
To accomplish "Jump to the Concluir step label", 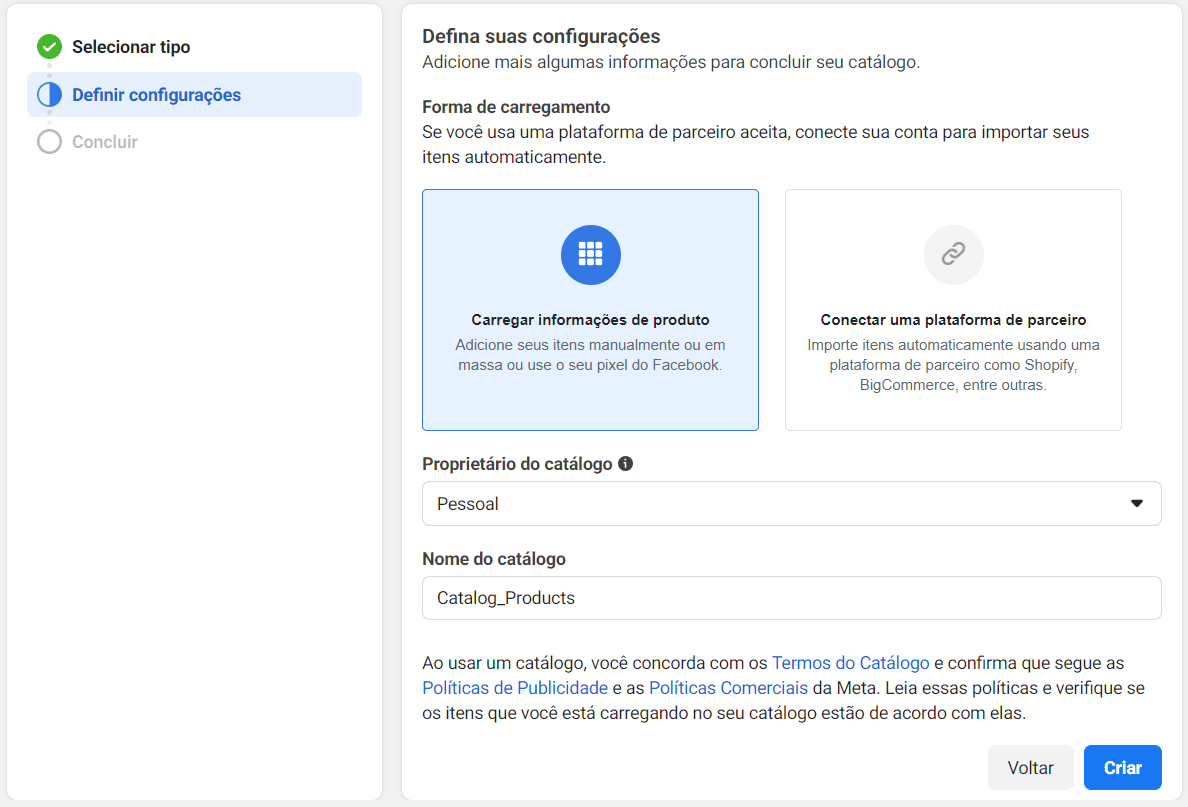I will coord(105,142).
